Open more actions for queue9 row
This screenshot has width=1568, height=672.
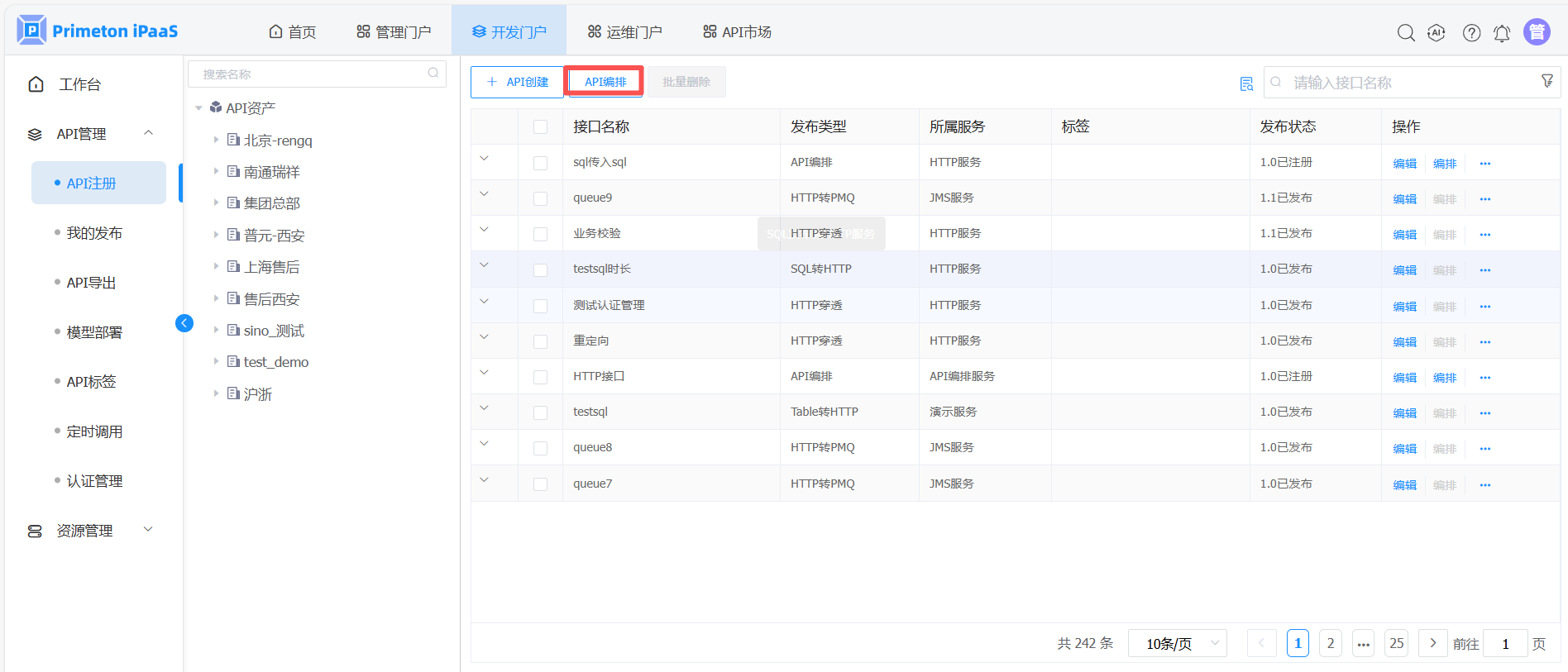pyautogui.click(x=1484, y=199)
